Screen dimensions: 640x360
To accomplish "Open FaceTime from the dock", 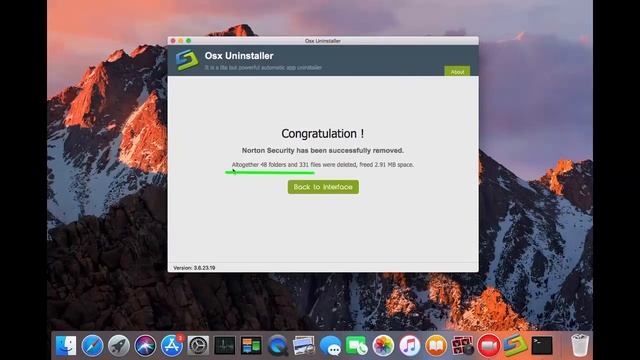I will click(357, 345).
